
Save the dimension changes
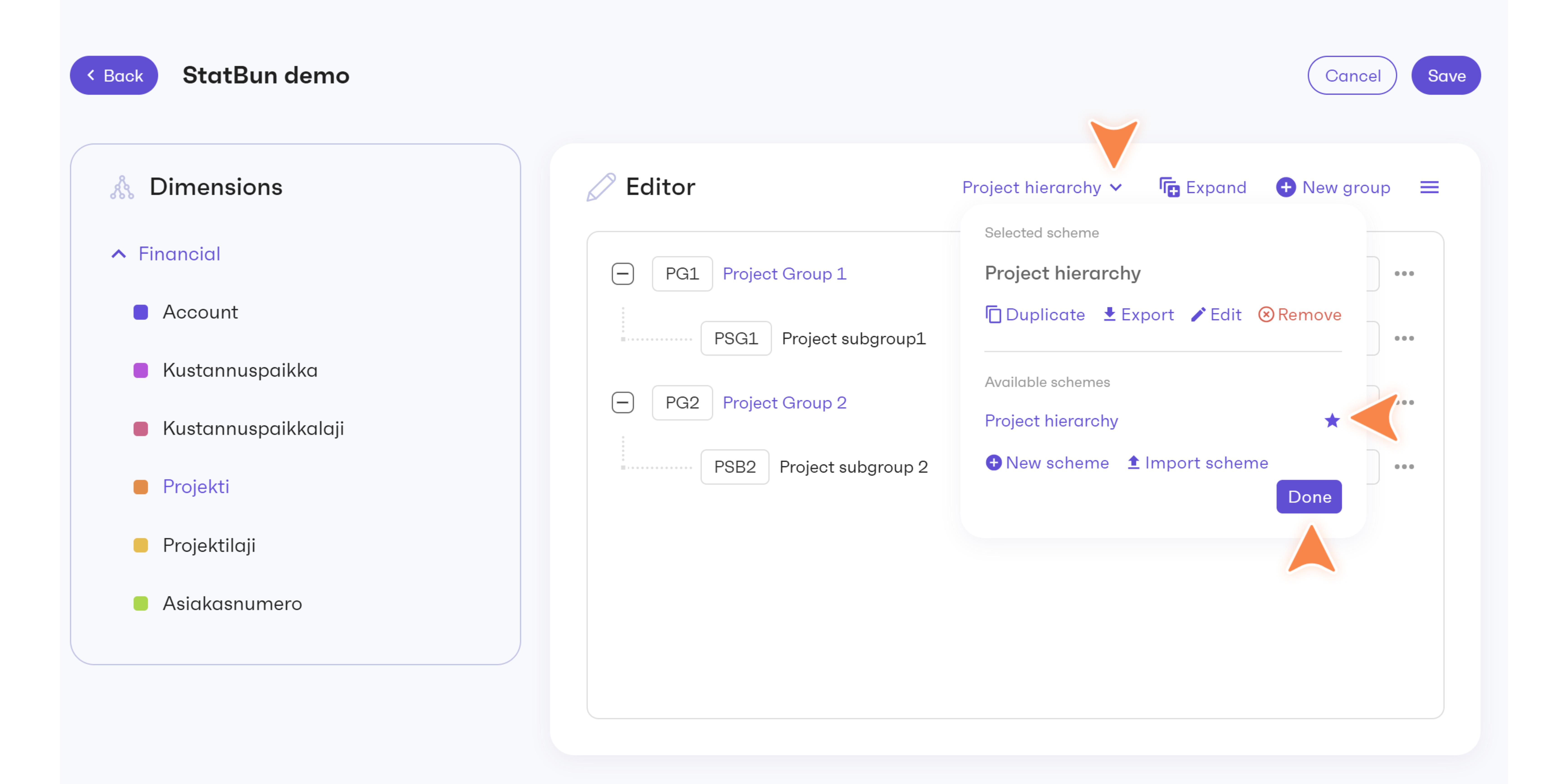[1446, 76]
